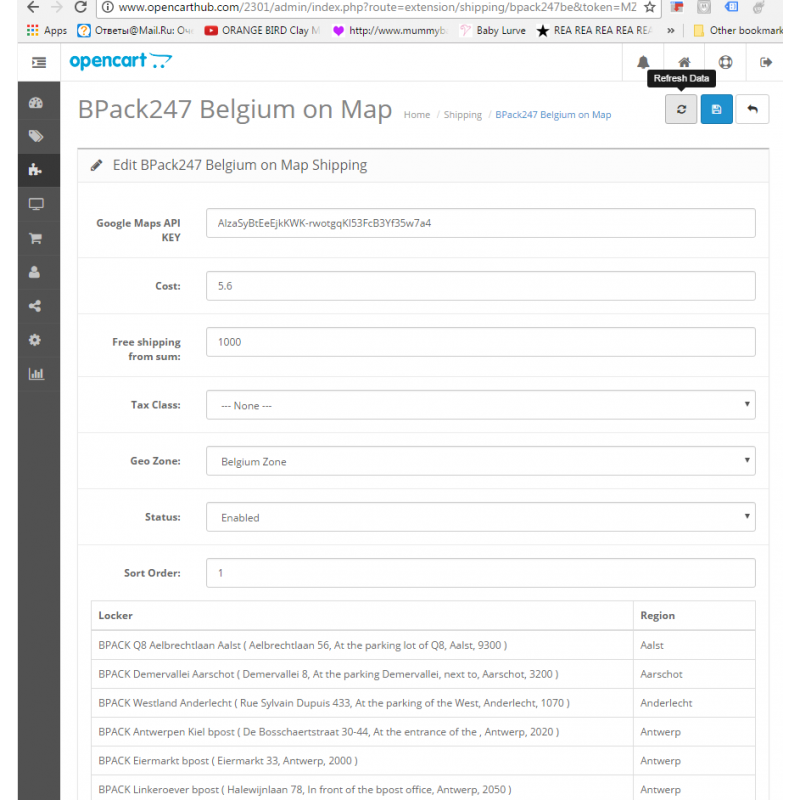Open the REA REA REA bookmark

tap(594, 31)
